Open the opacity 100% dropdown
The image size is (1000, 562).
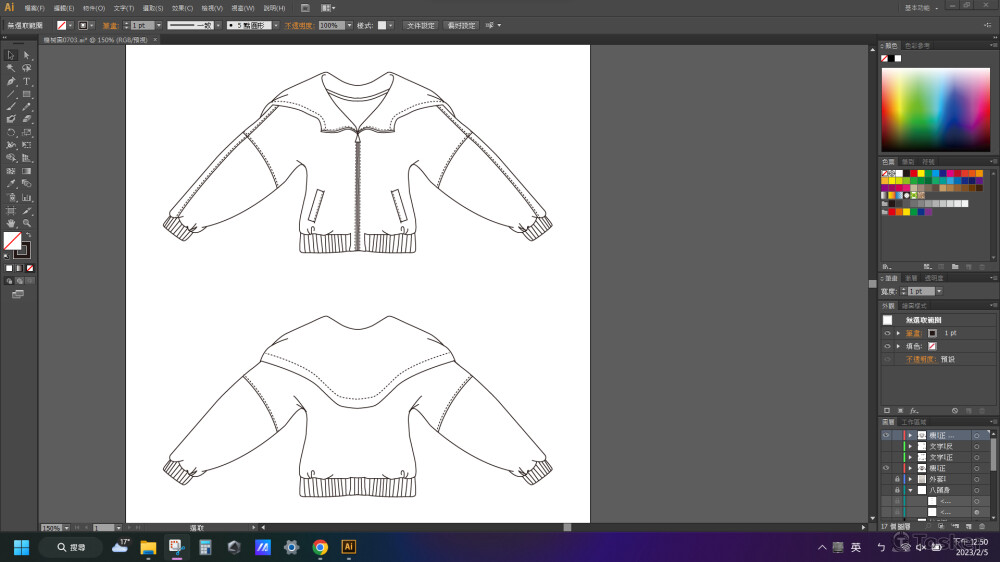(x=349, y=25)
